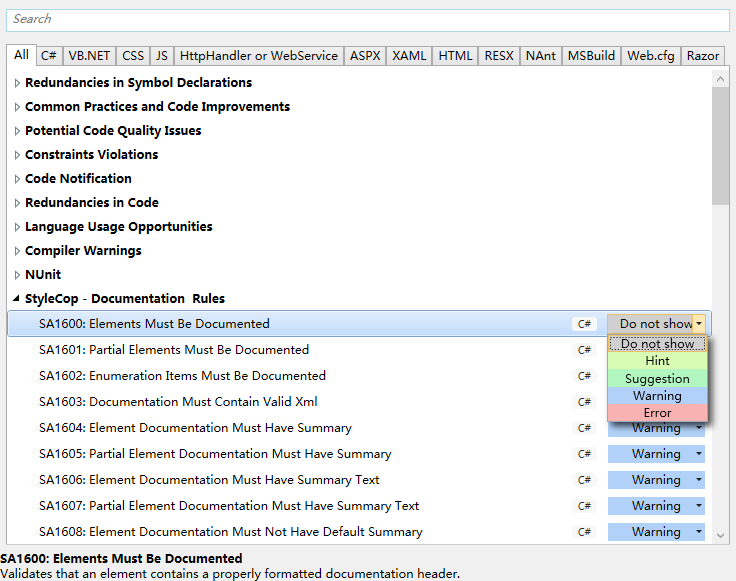This screenshot has width=736, height=581.
Task: Switch to the RESX tab
Action: click(499, 56)
